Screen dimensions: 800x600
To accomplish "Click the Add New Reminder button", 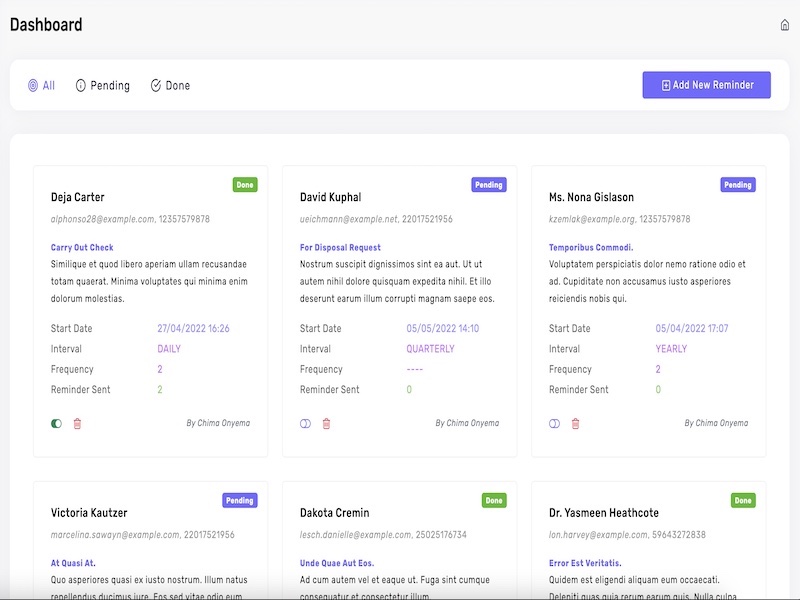I will click(x=706, y=85).
